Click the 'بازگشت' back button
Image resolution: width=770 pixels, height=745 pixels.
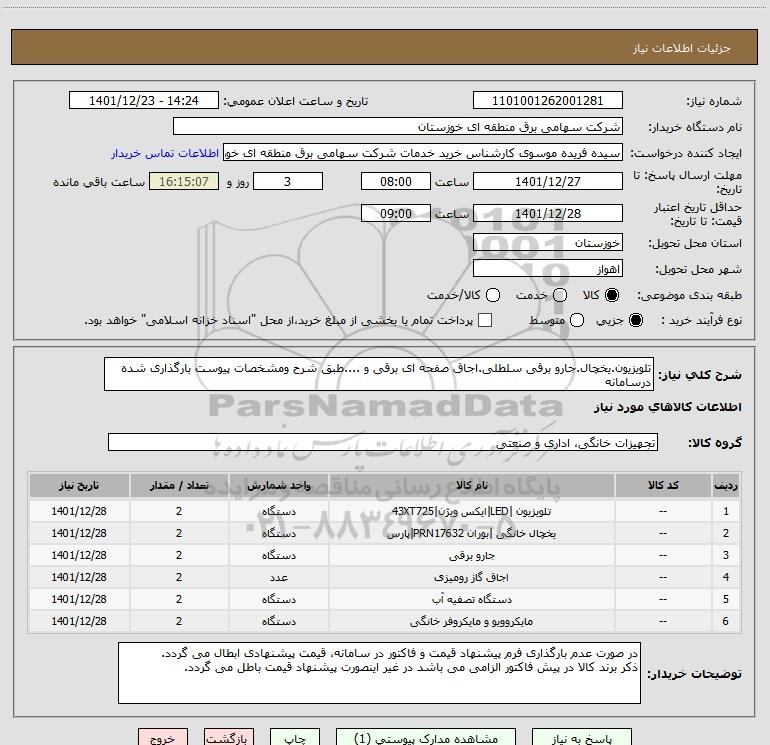pyautogui.click(x=227, y=738)
